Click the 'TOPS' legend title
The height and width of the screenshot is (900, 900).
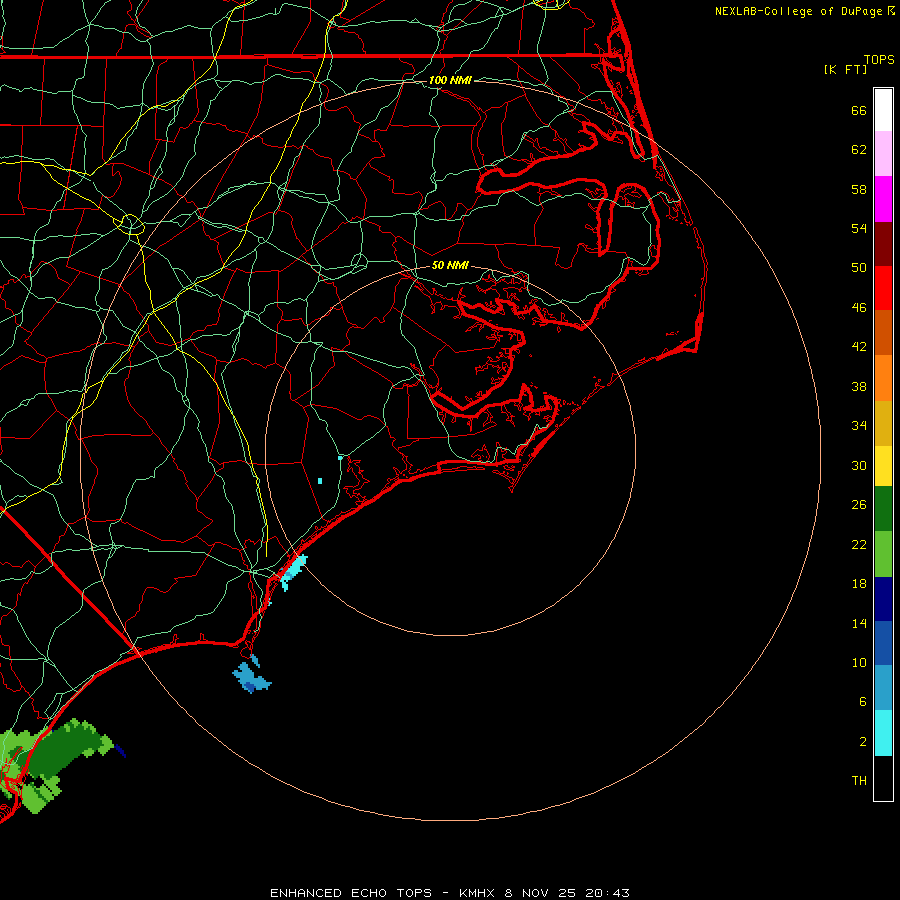879,59
